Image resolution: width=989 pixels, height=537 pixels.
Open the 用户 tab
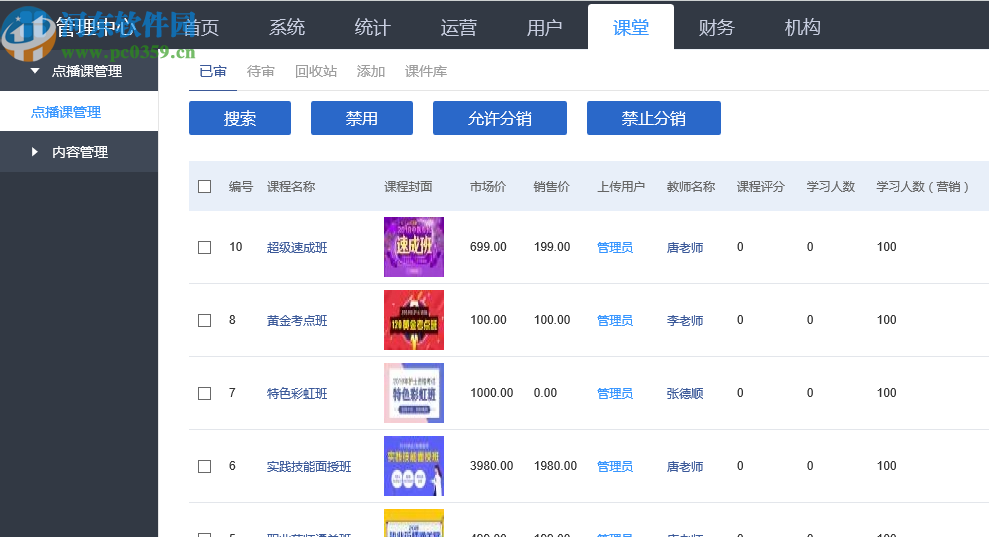tap(544, 28)
